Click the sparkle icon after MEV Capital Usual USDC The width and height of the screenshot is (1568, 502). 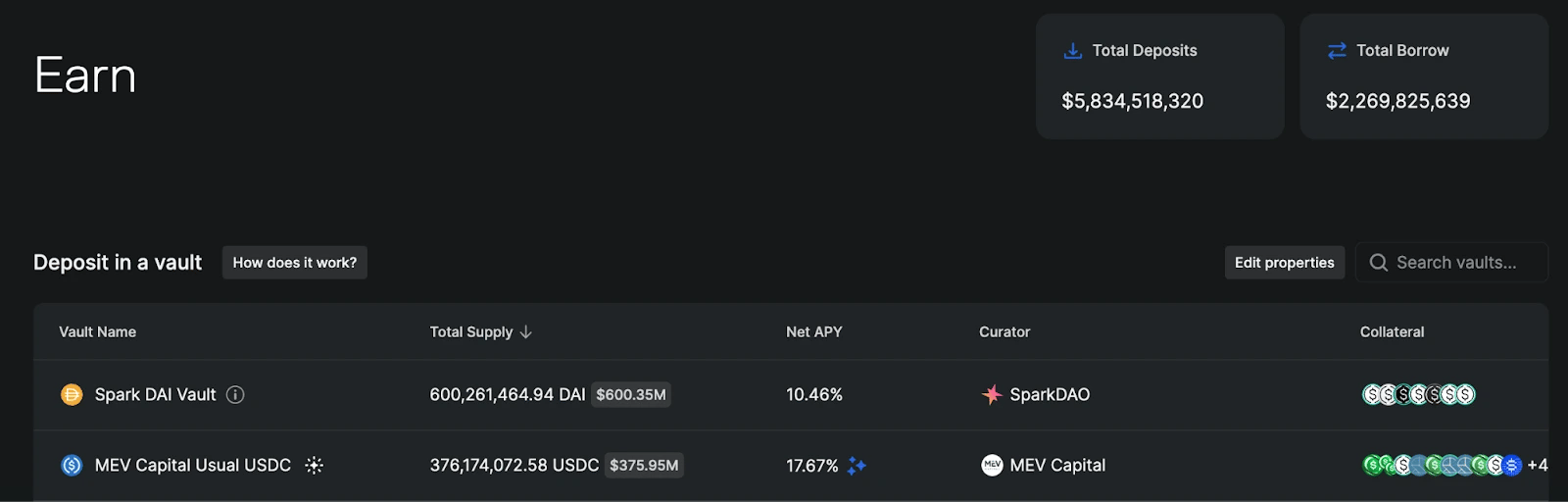click(314, 466)
